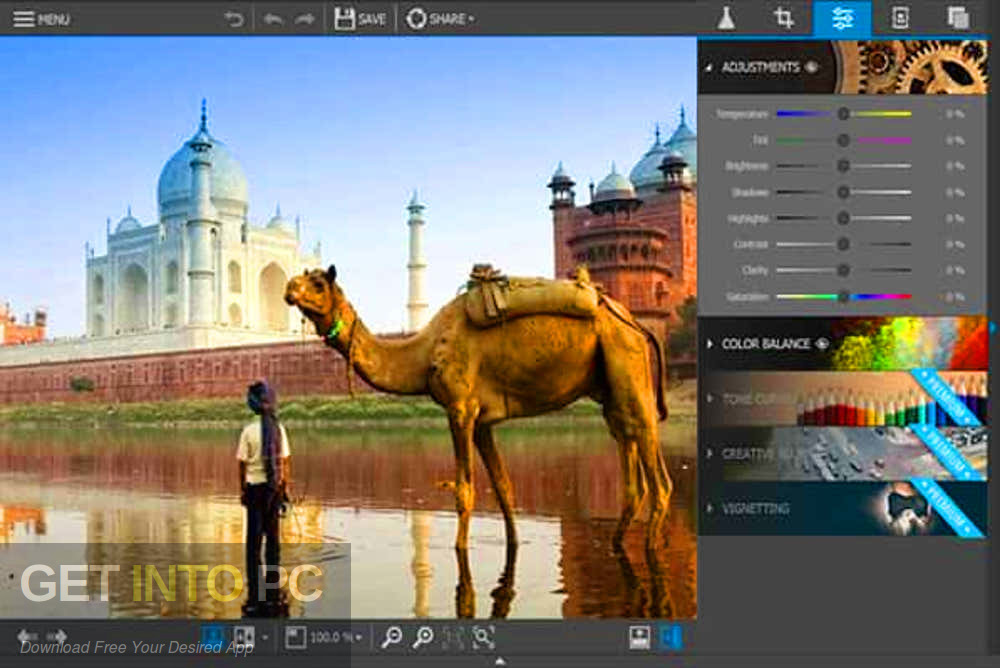Screen dimensions: 1000x668
Task: Click the Layers panel icon
Action: 957,17
